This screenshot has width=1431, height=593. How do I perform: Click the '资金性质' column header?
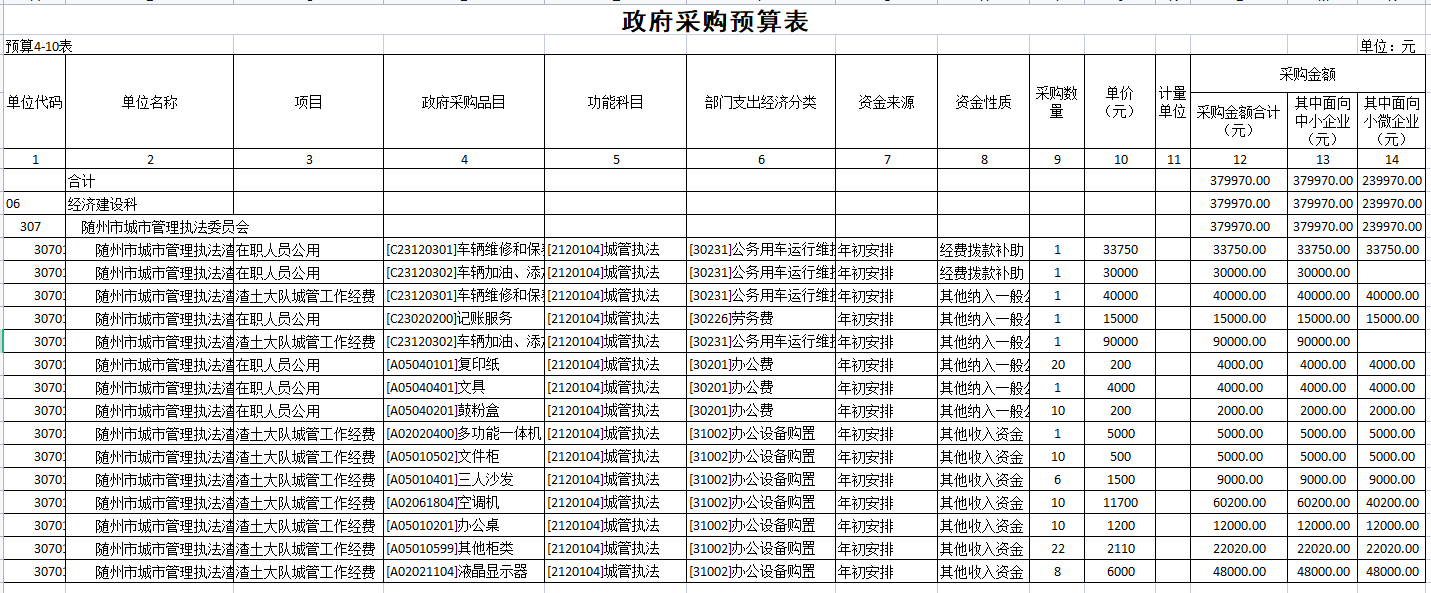tap(984, 102)
